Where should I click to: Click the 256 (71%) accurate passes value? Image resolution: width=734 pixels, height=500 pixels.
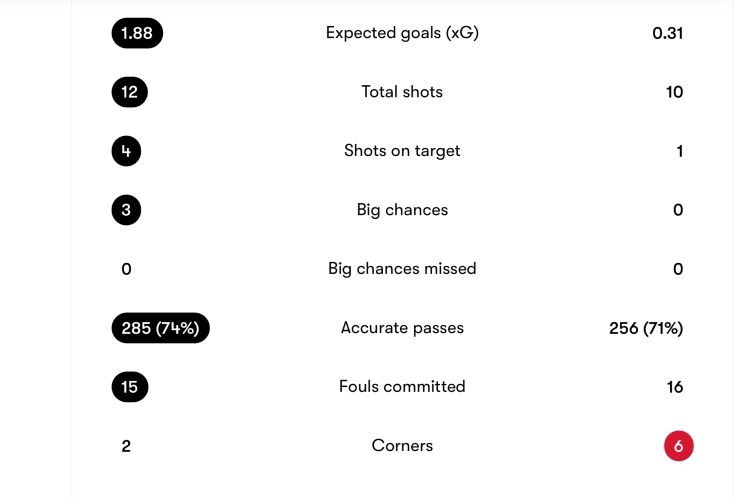pos(646,328)
